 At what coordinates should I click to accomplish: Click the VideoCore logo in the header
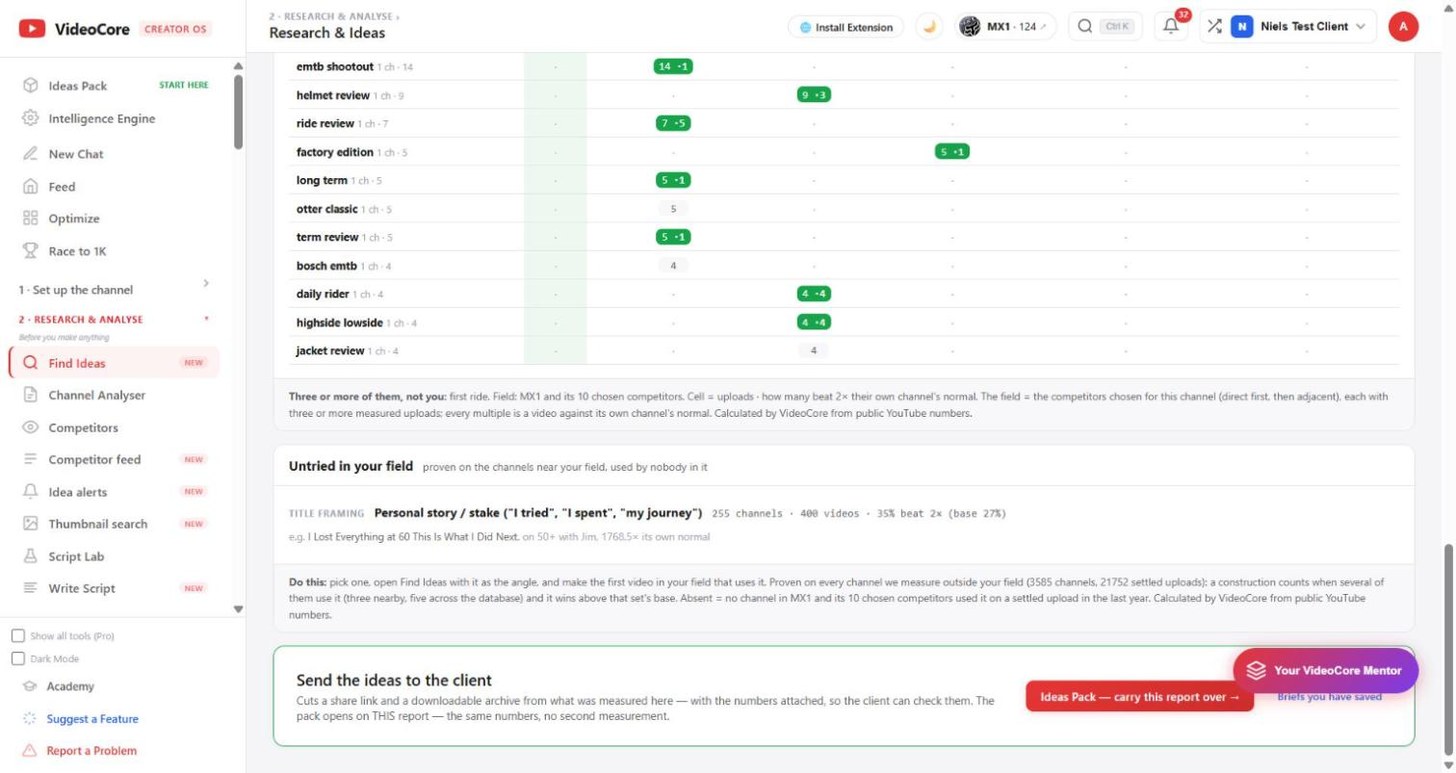click(x=75, y=29)
